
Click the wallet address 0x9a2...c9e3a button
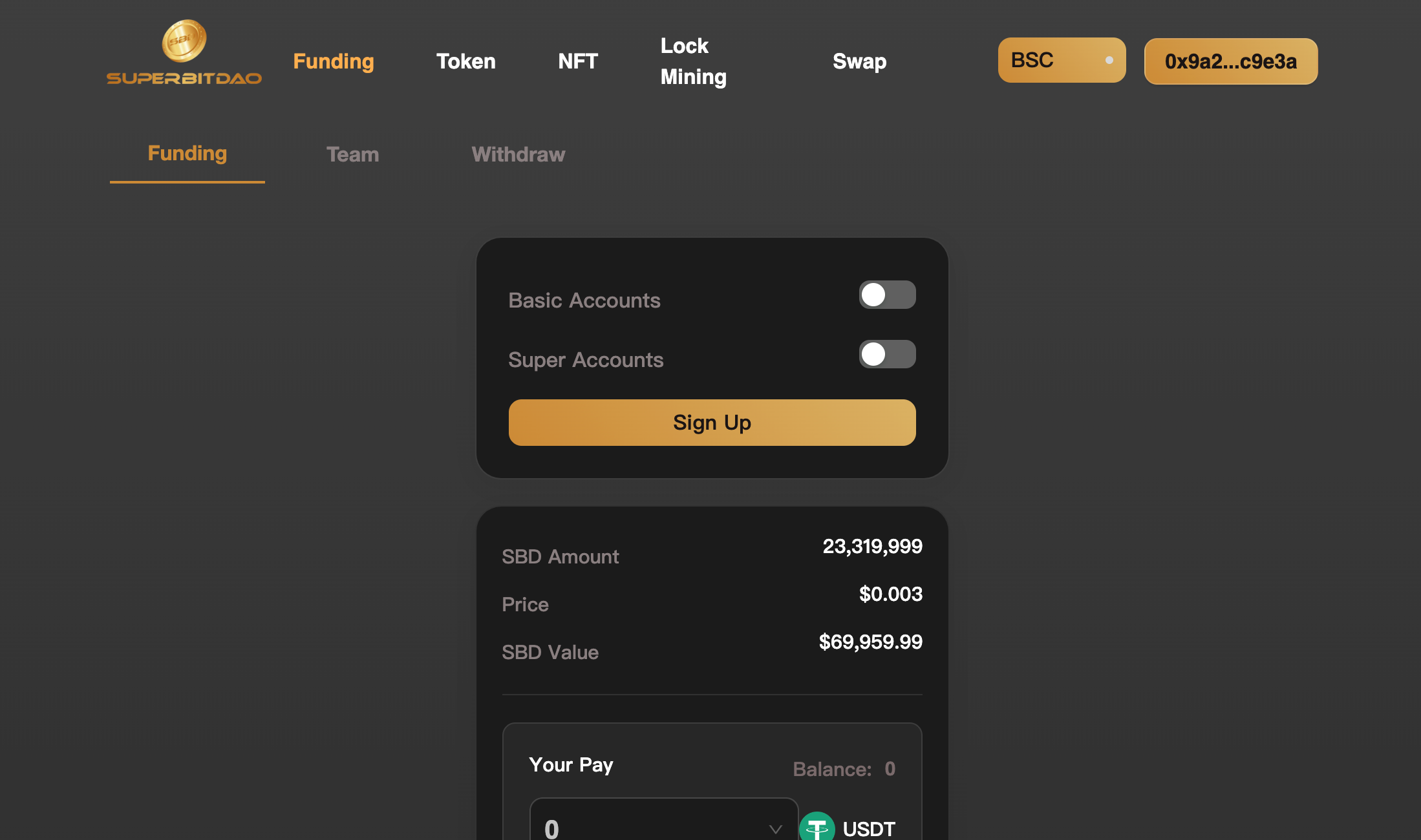pyautogui.click(x=1230, y=61)
